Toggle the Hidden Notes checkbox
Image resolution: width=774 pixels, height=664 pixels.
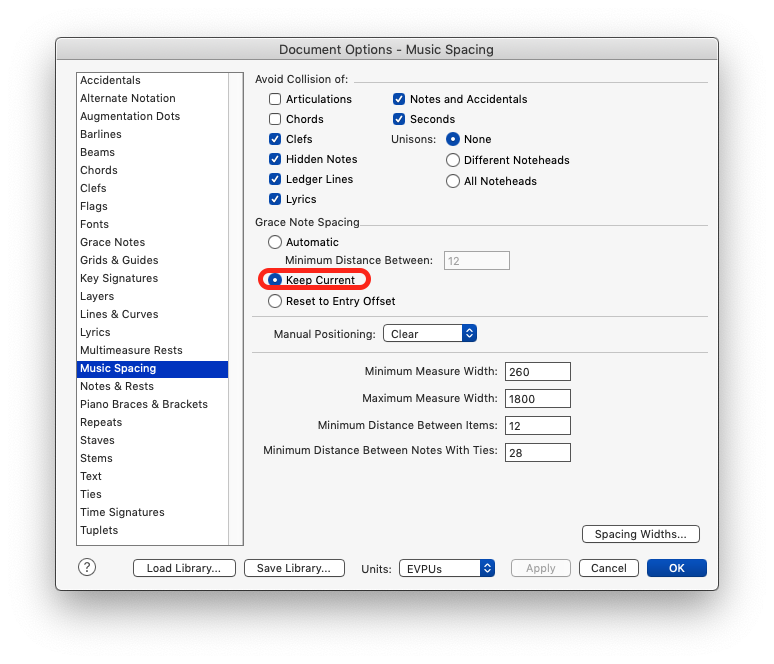click(x=275, y=159)
